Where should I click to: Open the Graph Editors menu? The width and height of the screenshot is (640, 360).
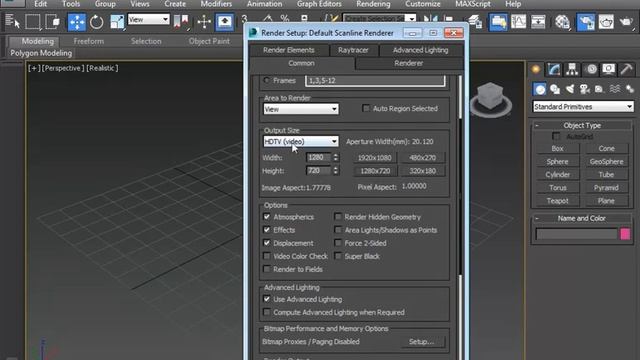point(319,4)
